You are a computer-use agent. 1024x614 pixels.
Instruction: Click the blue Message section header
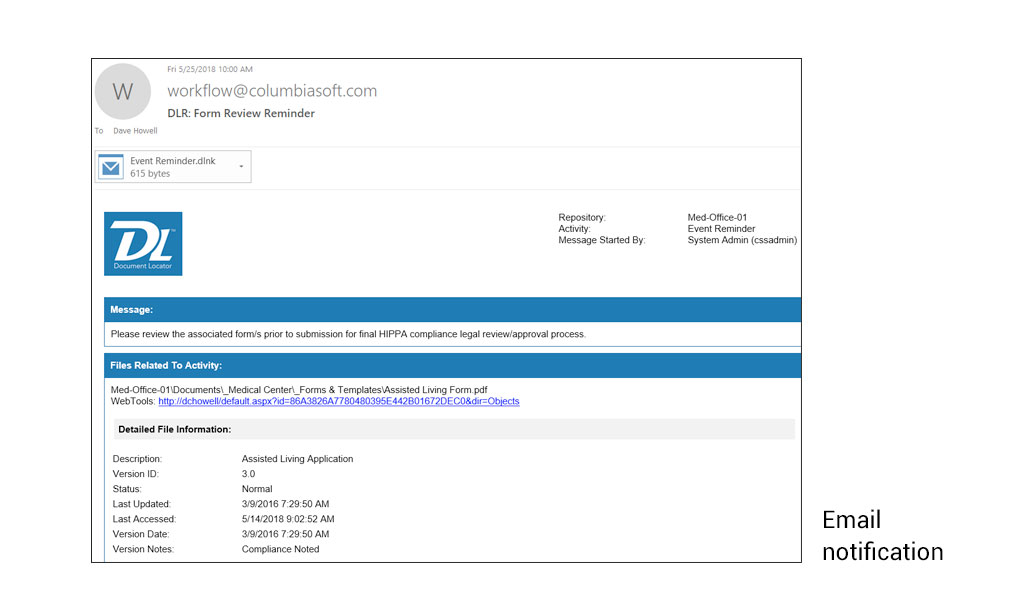click(x=452, y=310)
